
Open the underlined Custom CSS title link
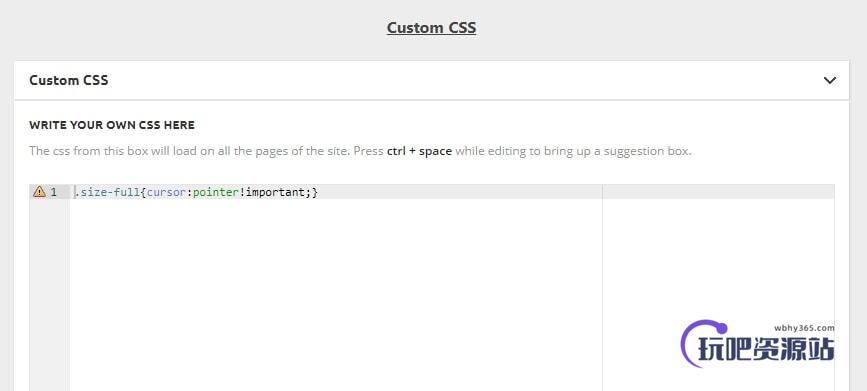point(431,28)
